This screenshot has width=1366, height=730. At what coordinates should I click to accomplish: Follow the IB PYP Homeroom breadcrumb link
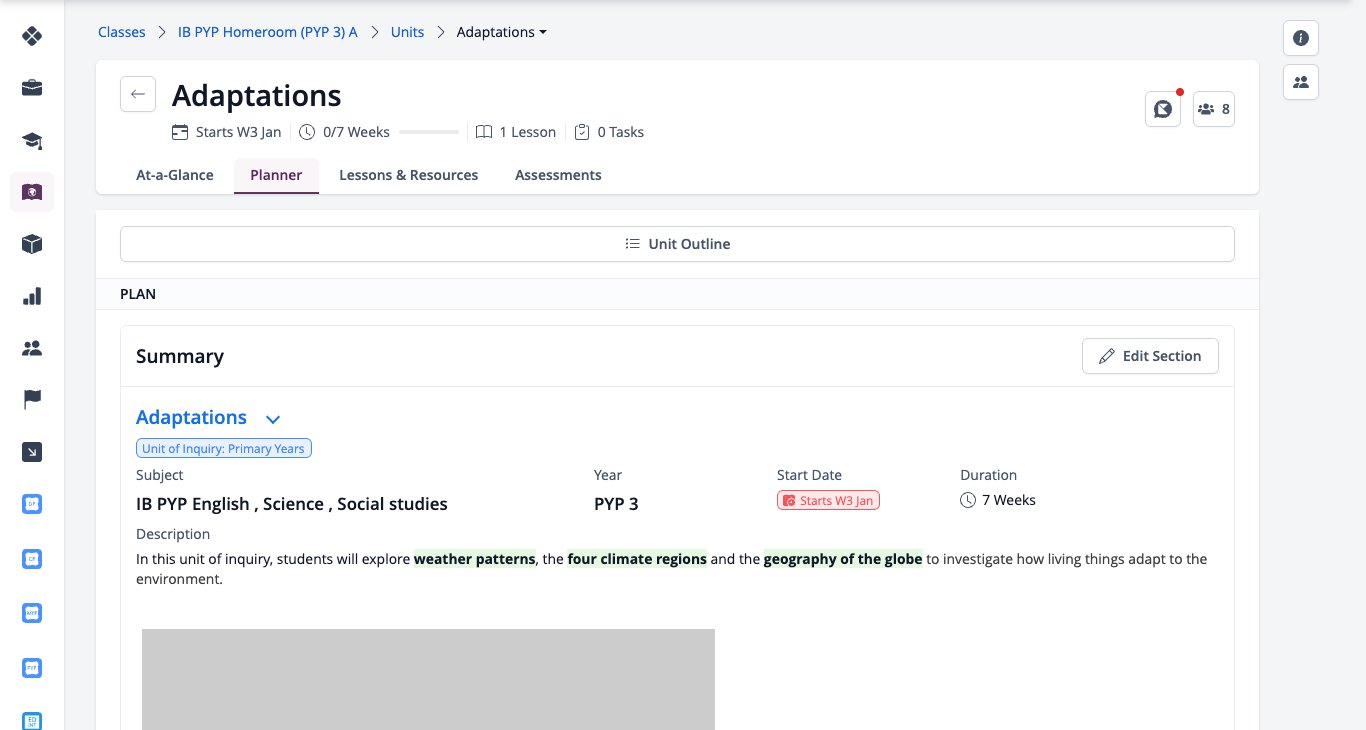tap(267, 32)
